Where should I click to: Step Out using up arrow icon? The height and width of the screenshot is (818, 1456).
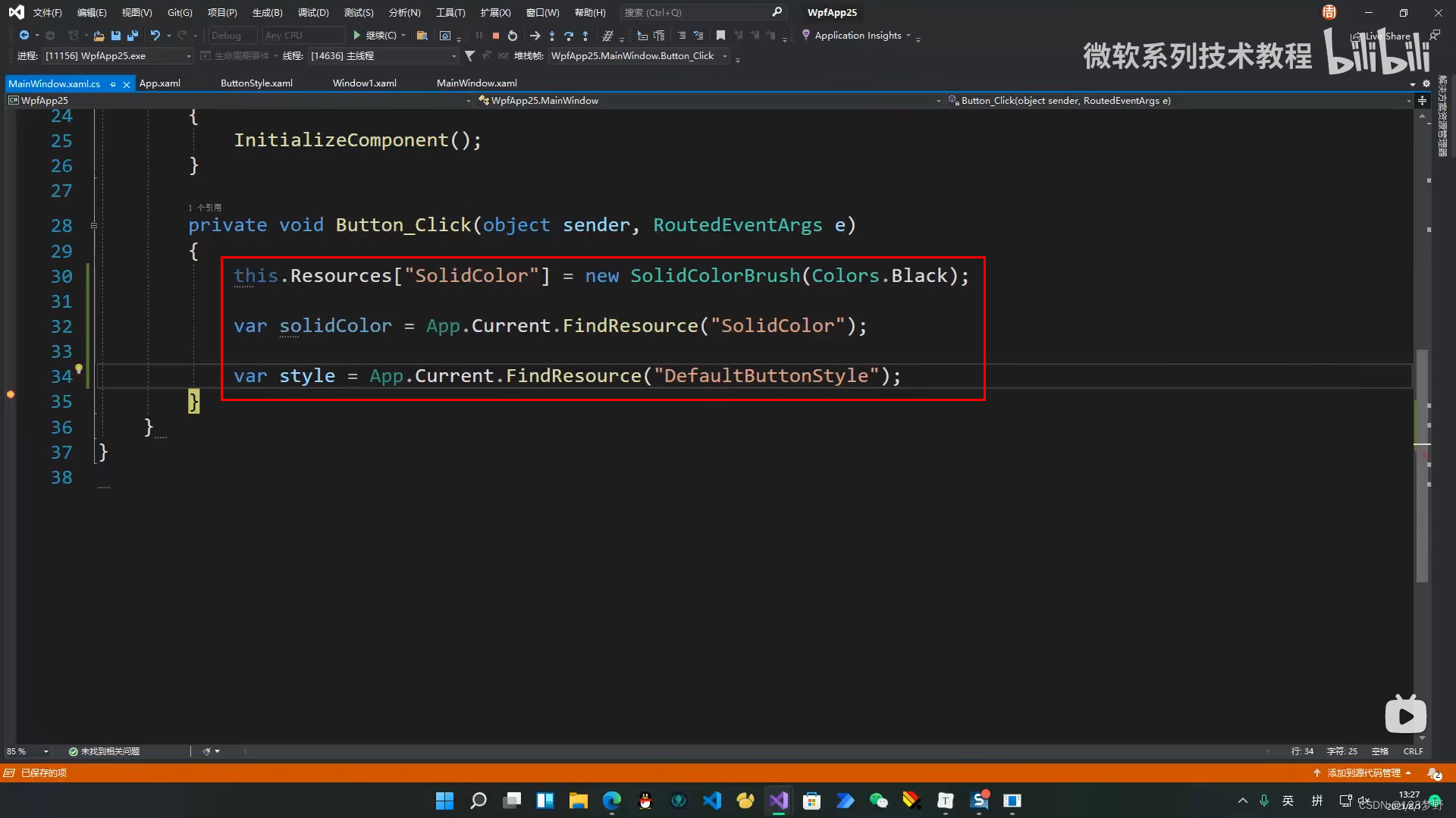click(x=585, y=36)
